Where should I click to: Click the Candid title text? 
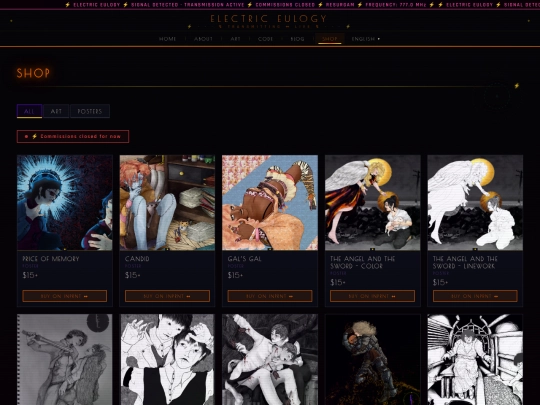pos(137,259)
